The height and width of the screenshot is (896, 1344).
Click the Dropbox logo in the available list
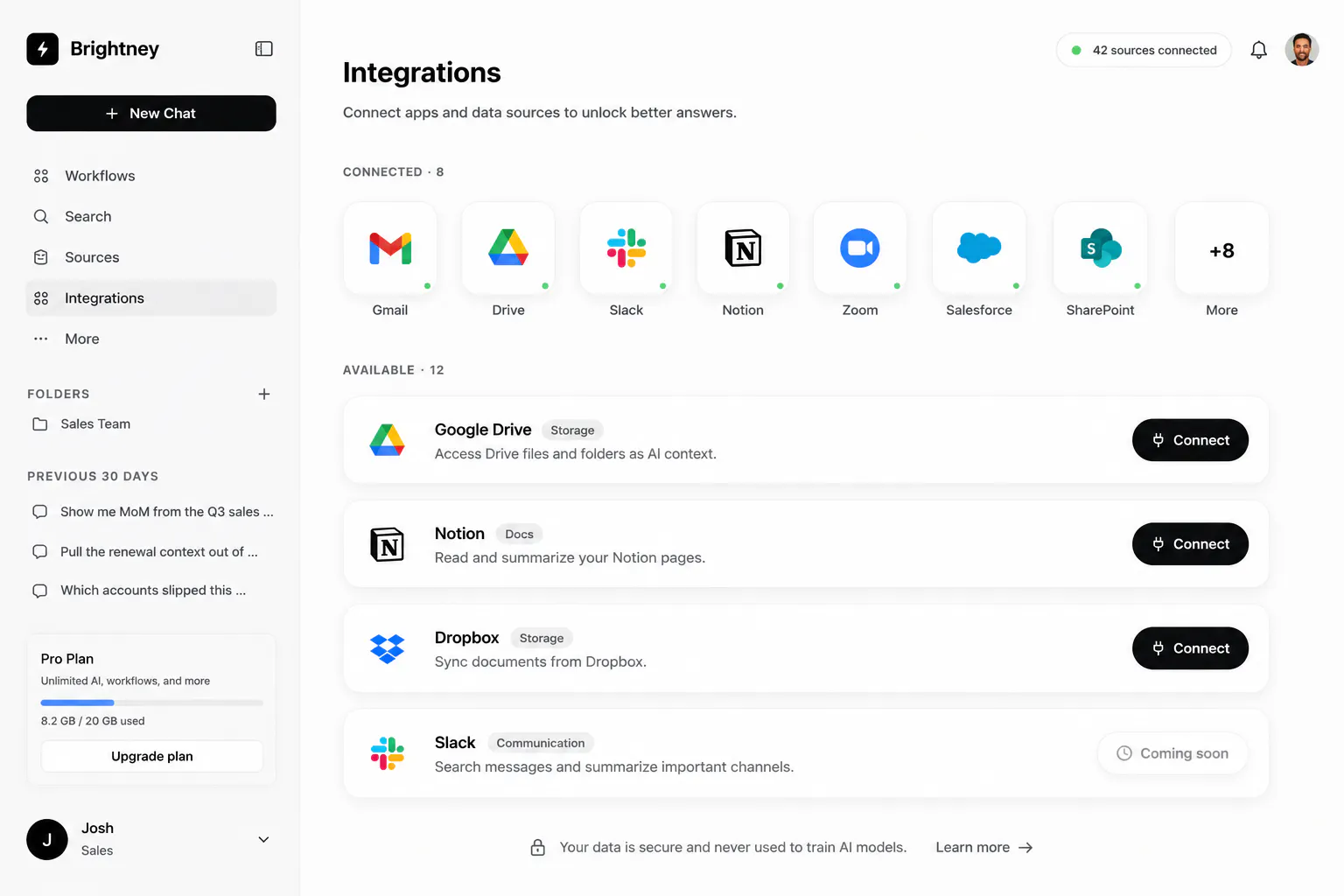point(387,648)
